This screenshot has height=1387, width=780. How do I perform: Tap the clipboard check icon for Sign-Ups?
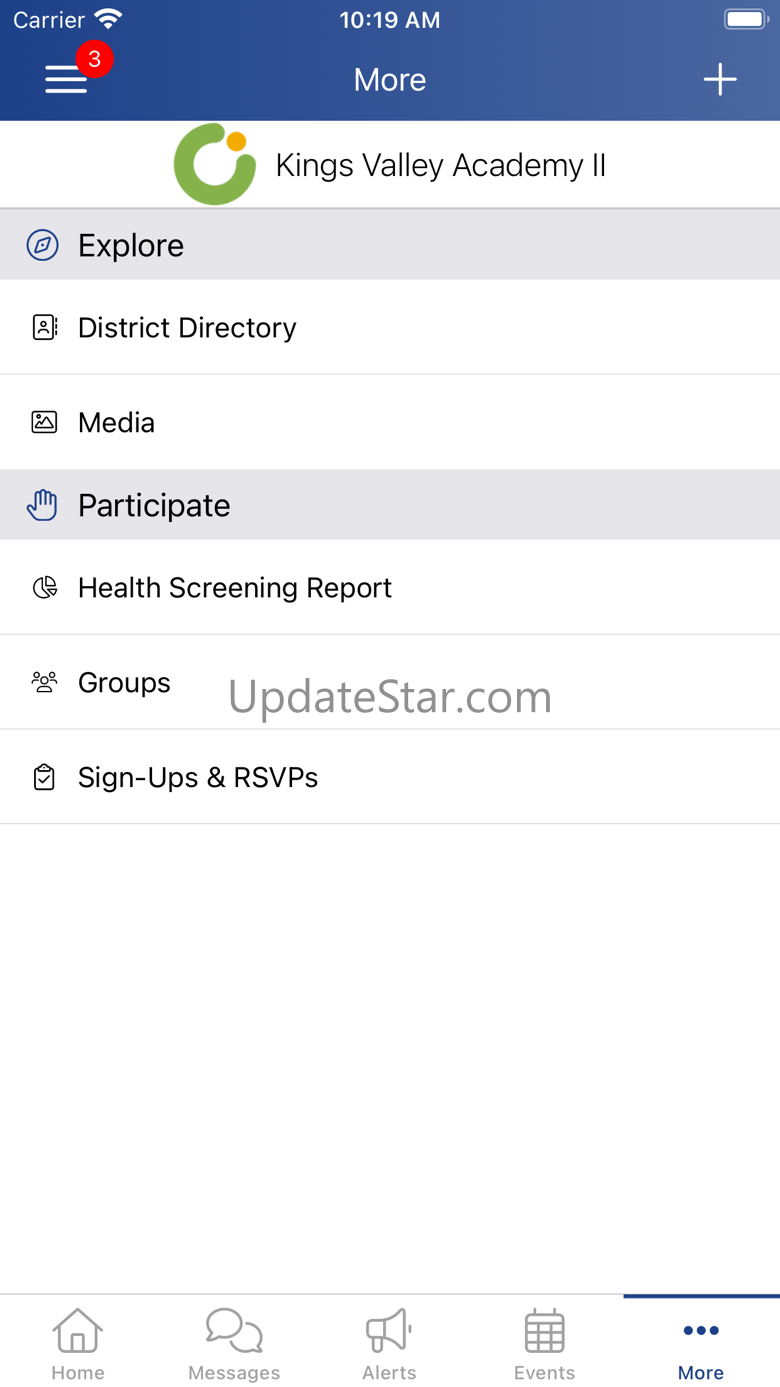(44, 777)
